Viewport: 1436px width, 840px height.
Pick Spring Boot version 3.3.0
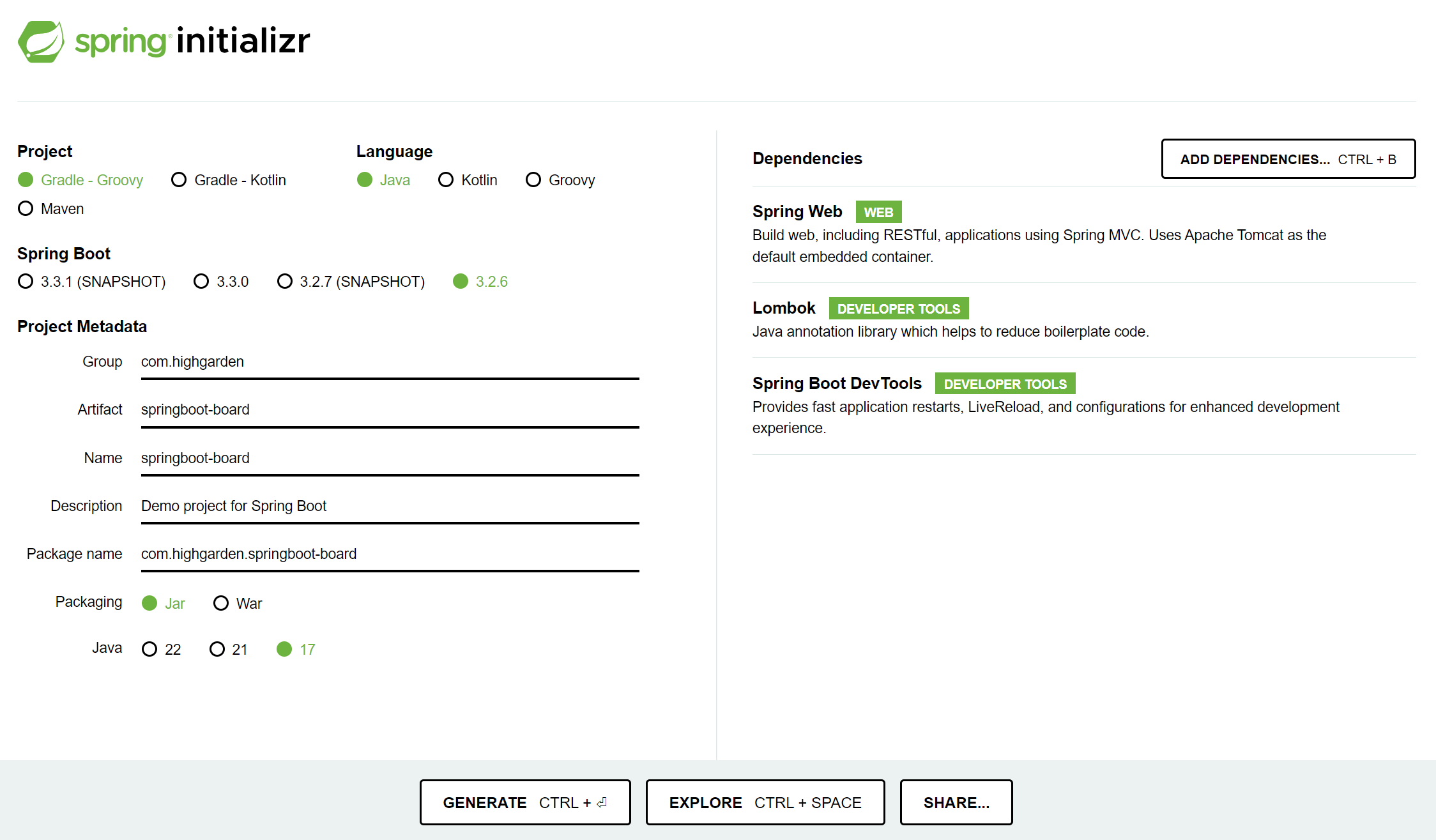(x=201, y=282)
